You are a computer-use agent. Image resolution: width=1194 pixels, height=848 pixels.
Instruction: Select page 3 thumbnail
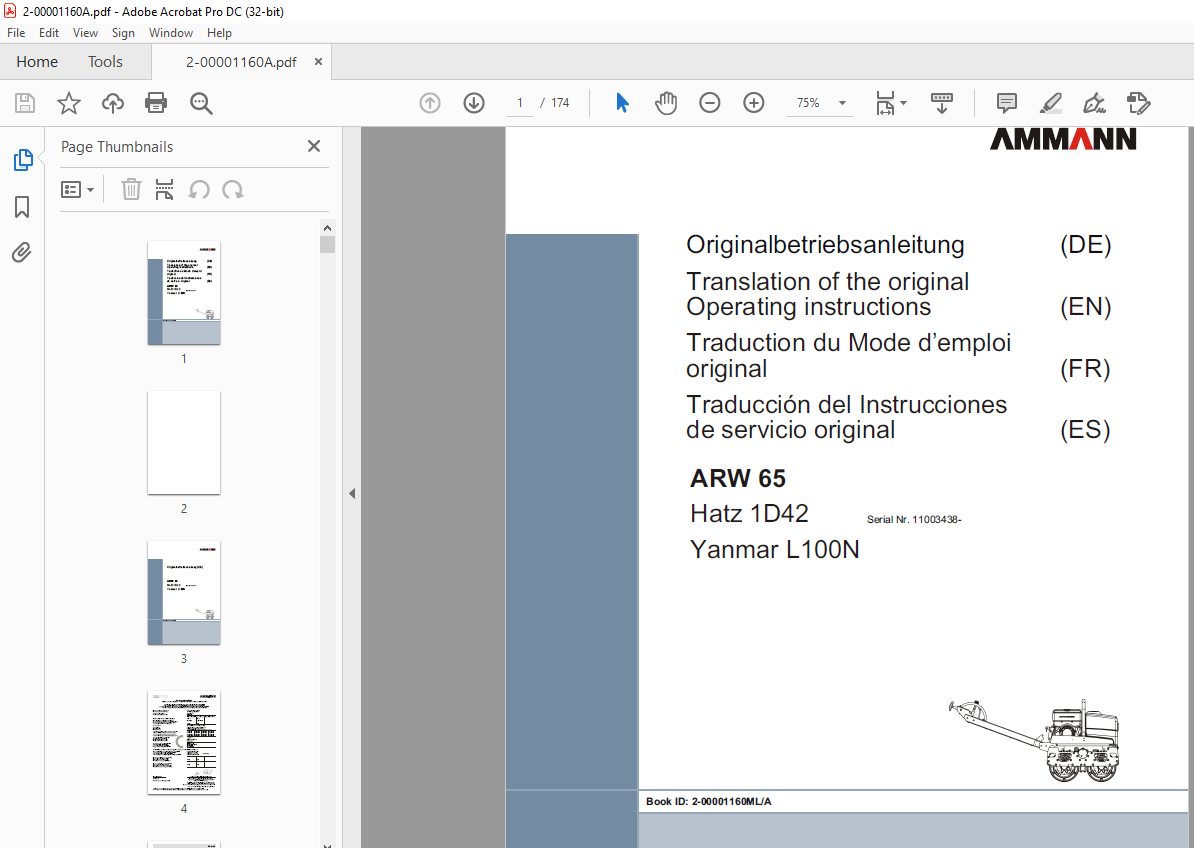(x=184, y=593)
